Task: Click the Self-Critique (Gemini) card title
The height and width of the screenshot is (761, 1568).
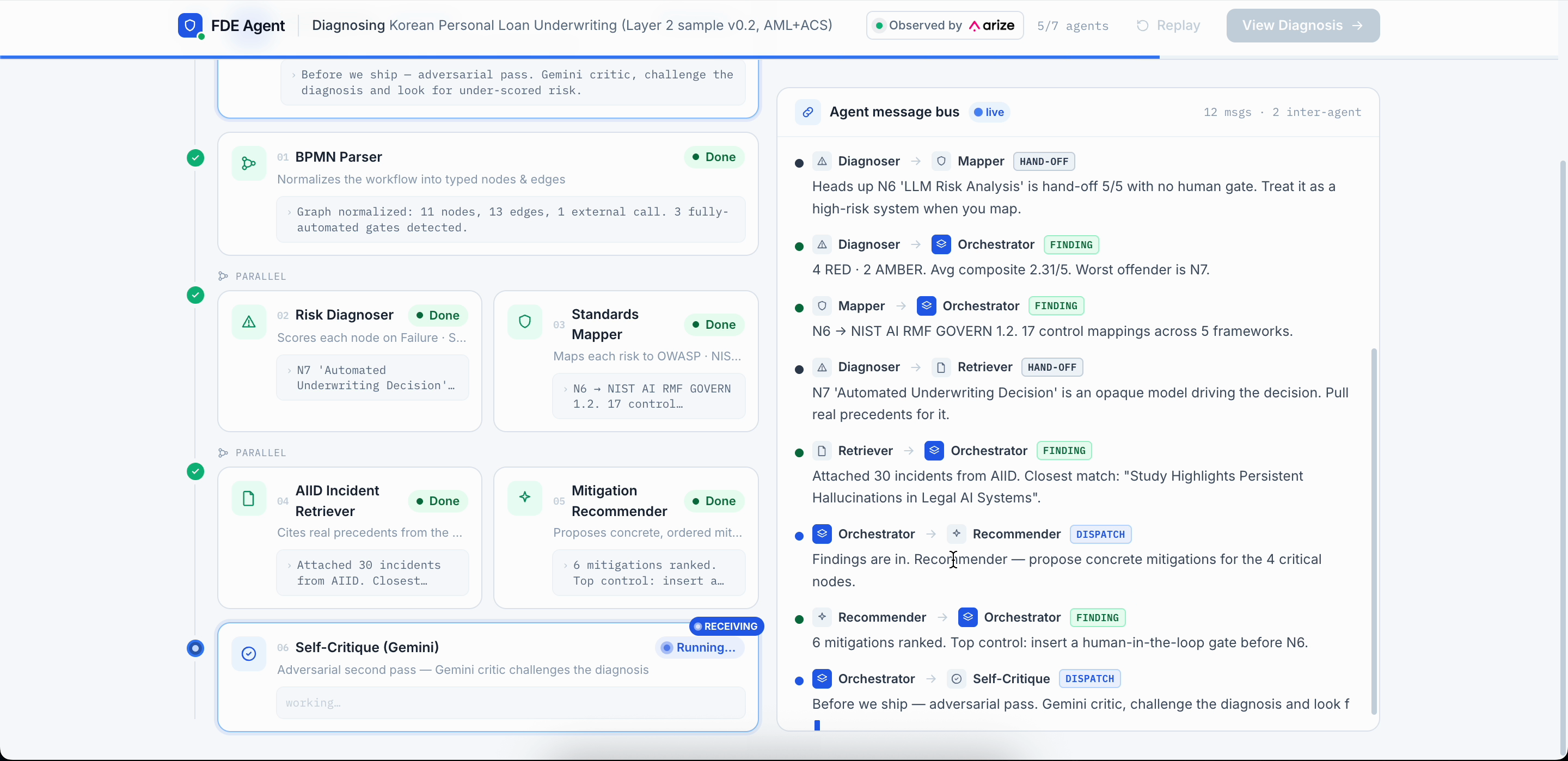Action: (366, 647)
